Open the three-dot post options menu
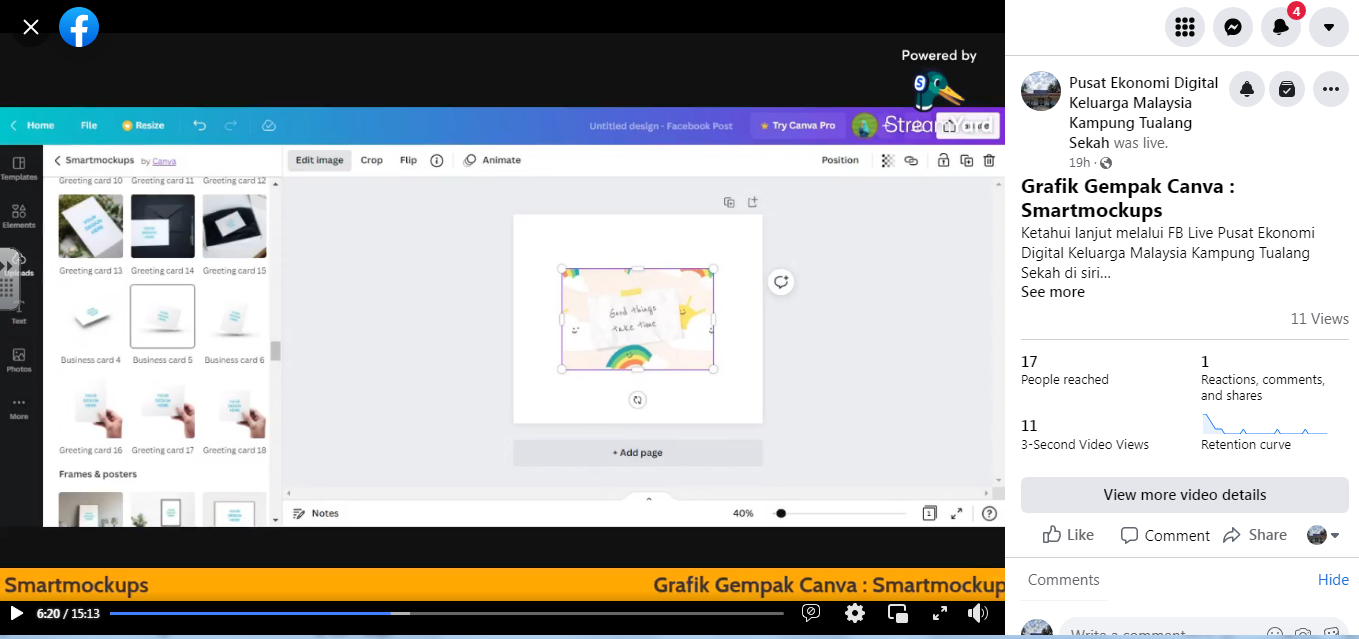The height and width of the screenshot is (639, 1359). (x=1330, y=89)
